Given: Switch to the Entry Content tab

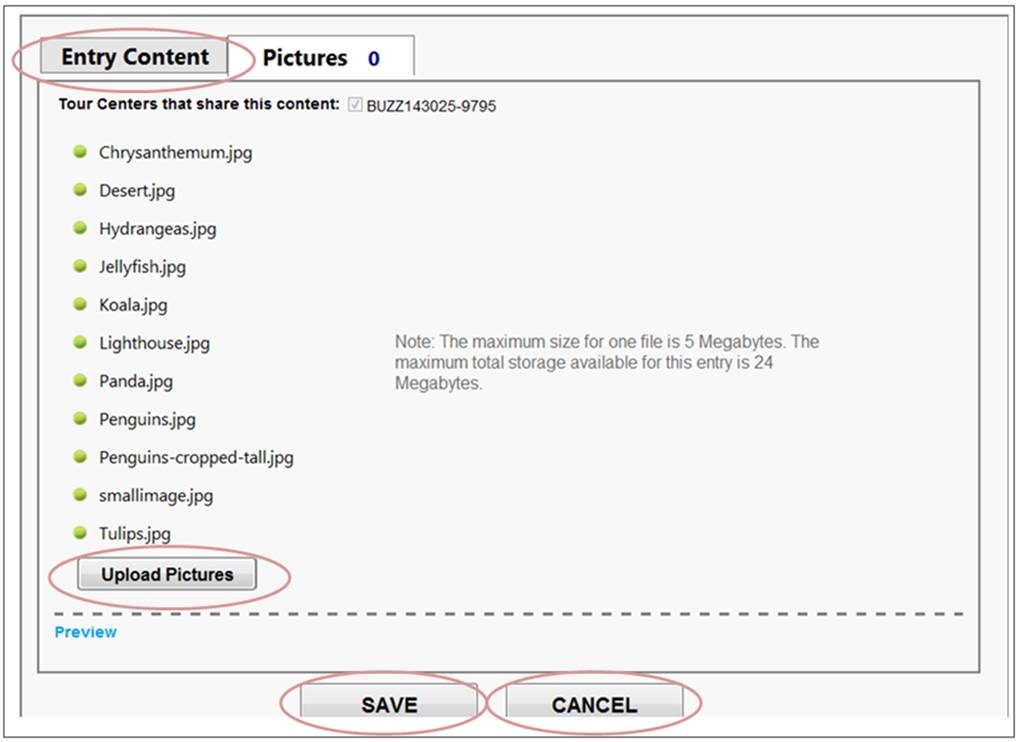Looking at the screenshot, I should coord(134,57).
